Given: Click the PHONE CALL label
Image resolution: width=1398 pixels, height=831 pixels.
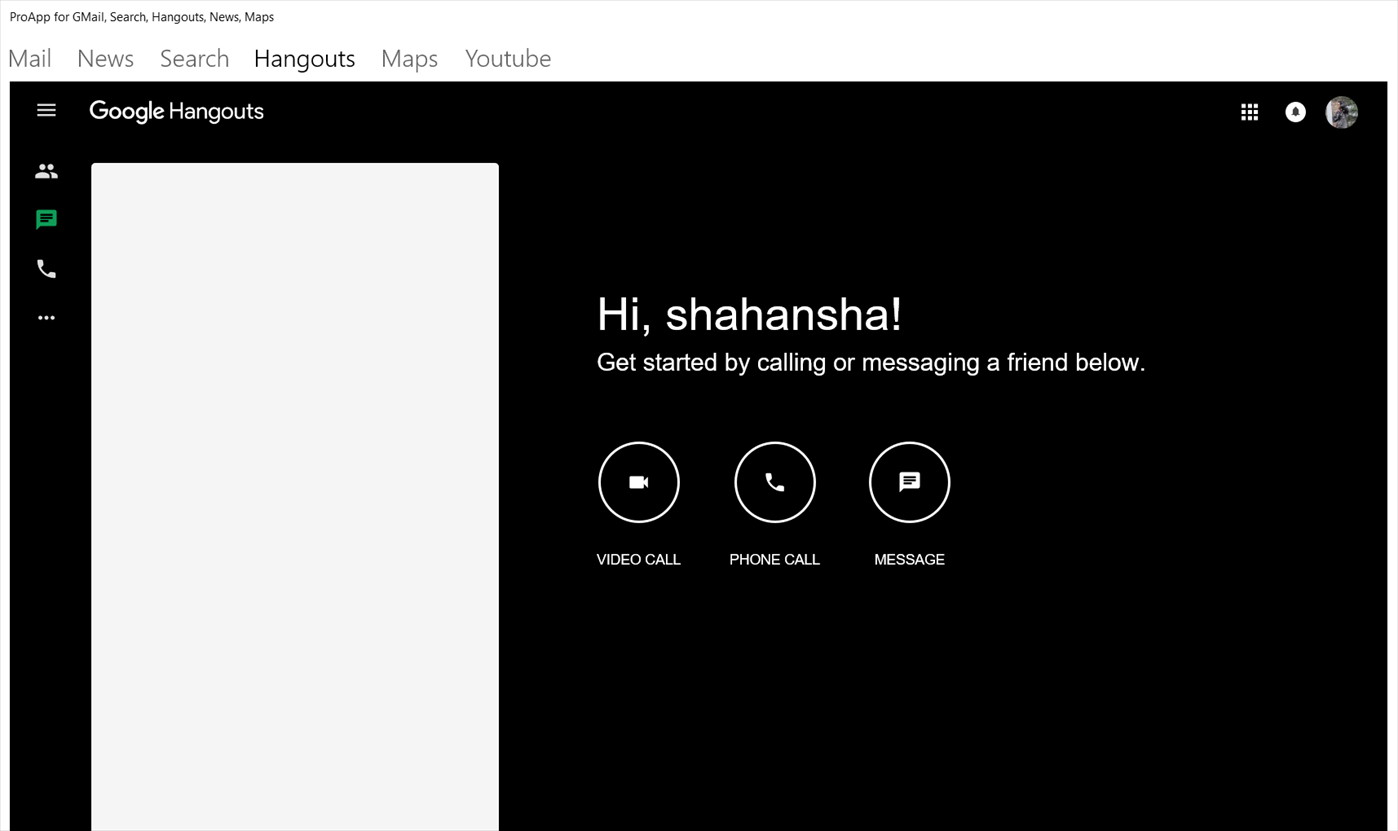Looking at the screenshot, I should coord(775,560).
